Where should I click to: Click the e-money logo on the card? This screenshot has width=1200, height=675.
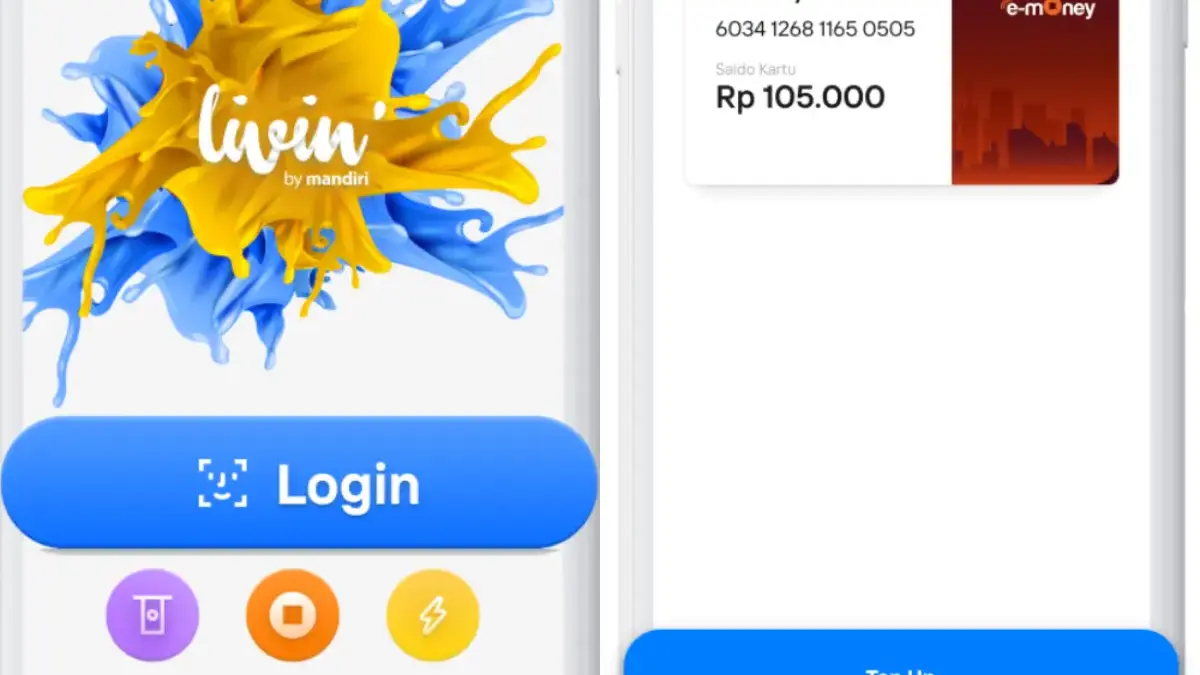(1047, 9)
